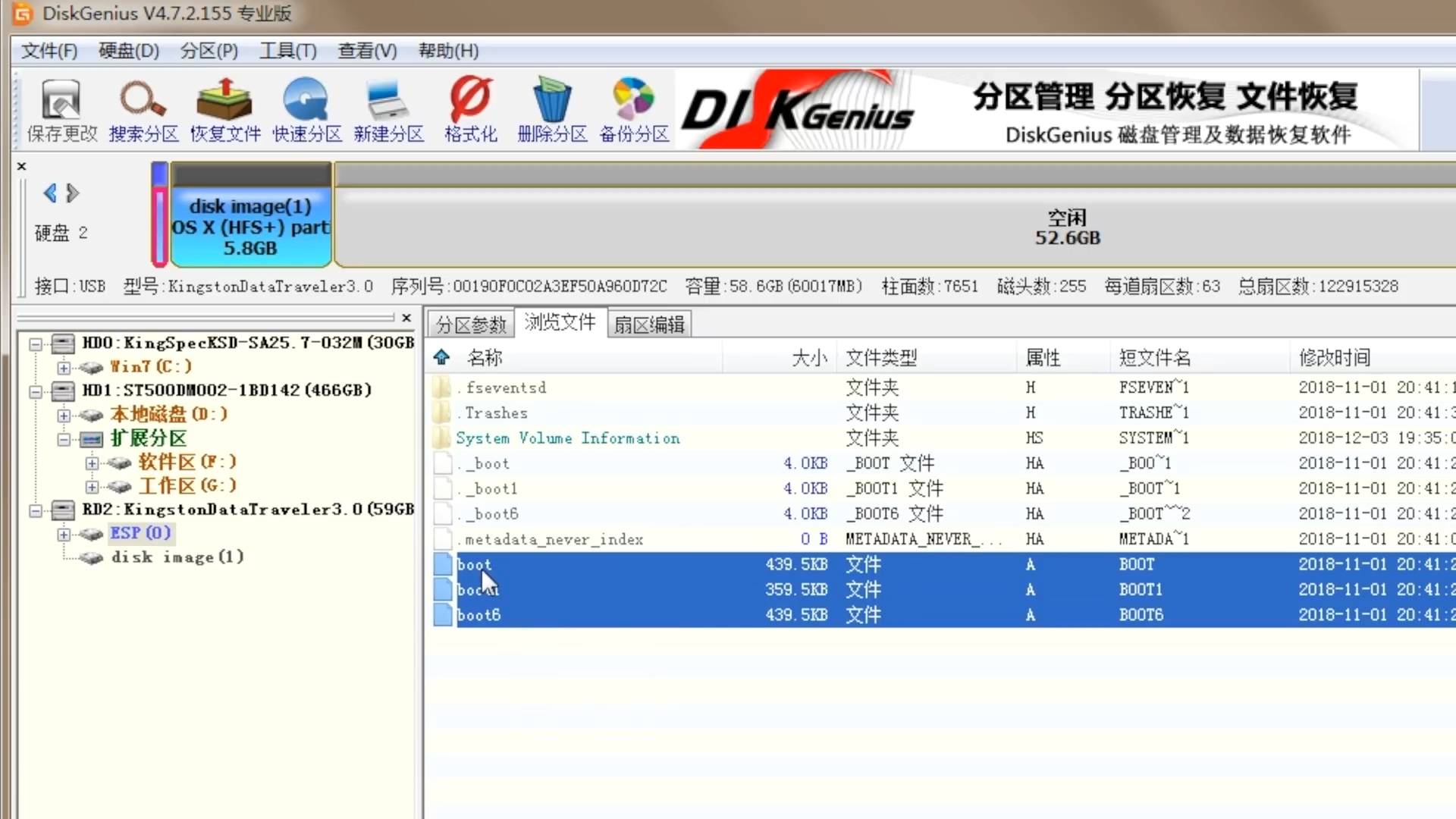Expand the ESP(0) partition node

pos(64,534)
